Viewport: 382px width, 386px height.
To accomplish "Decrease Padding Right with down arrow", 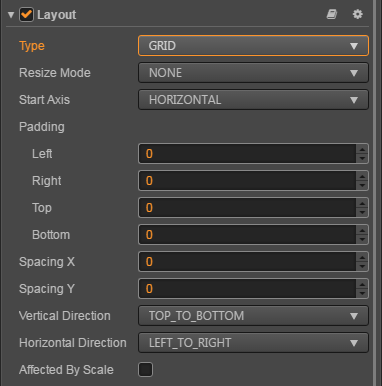I will pos(362,185).
